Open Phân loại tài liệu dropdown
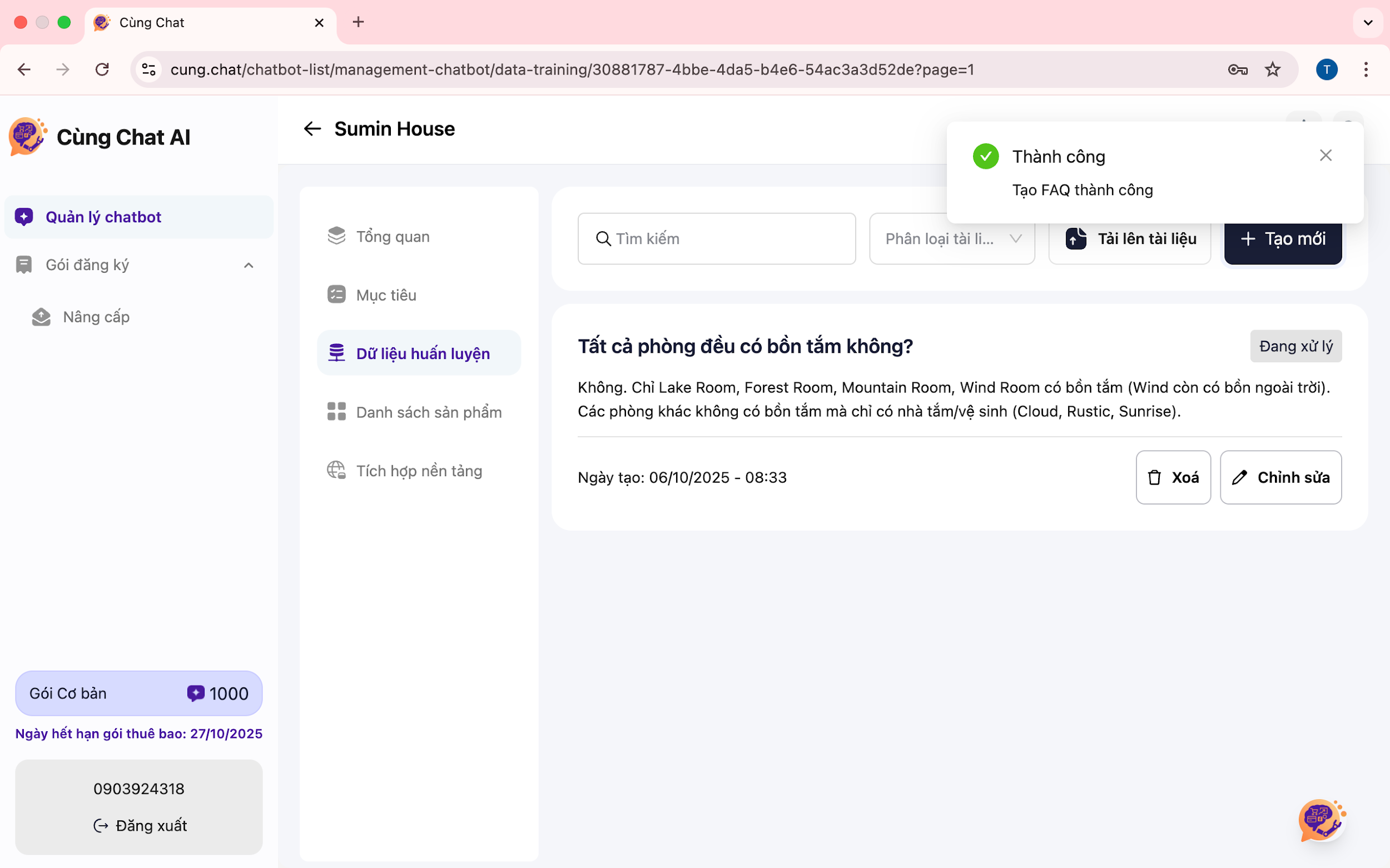Viewport: 1390px width, 868px height. (x=952, y=239)
